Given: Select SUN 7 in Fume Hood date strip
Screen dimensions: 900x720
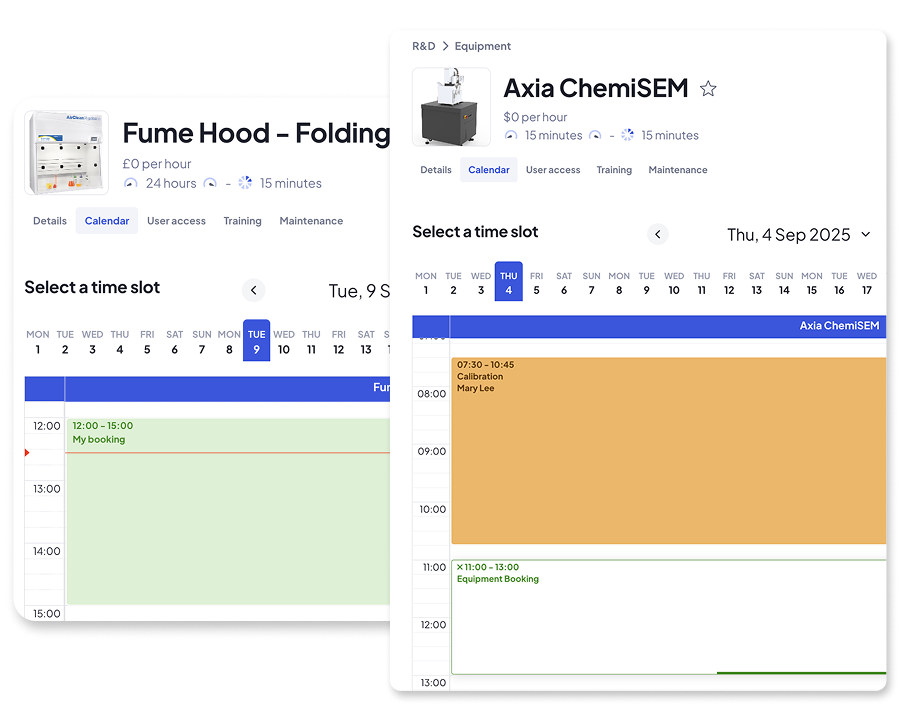Looking at the screenshot, I should [202, 342].
